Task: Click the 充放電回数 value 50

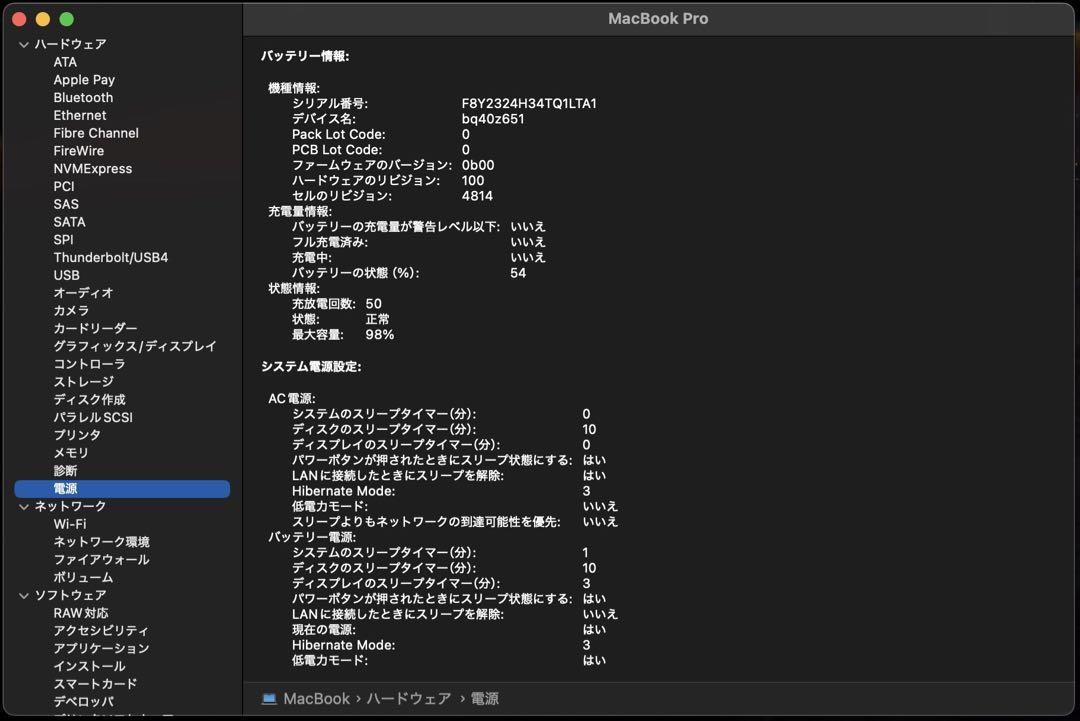Action: (x=373, y=304)
